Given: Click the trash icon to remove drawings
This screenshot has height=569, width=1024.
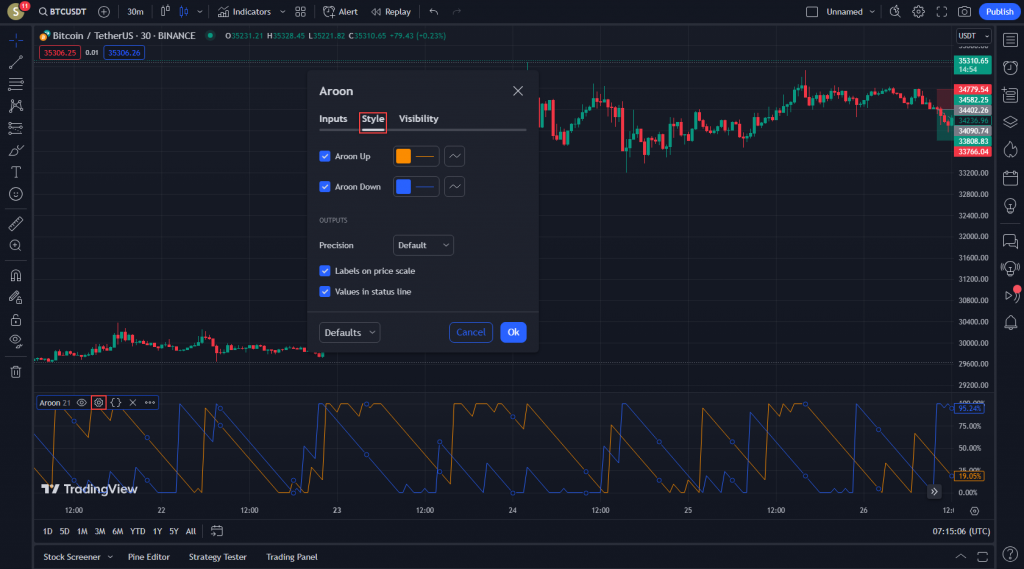Looking at the screenshot, I should pyautogui.click(x=16, y=372).
